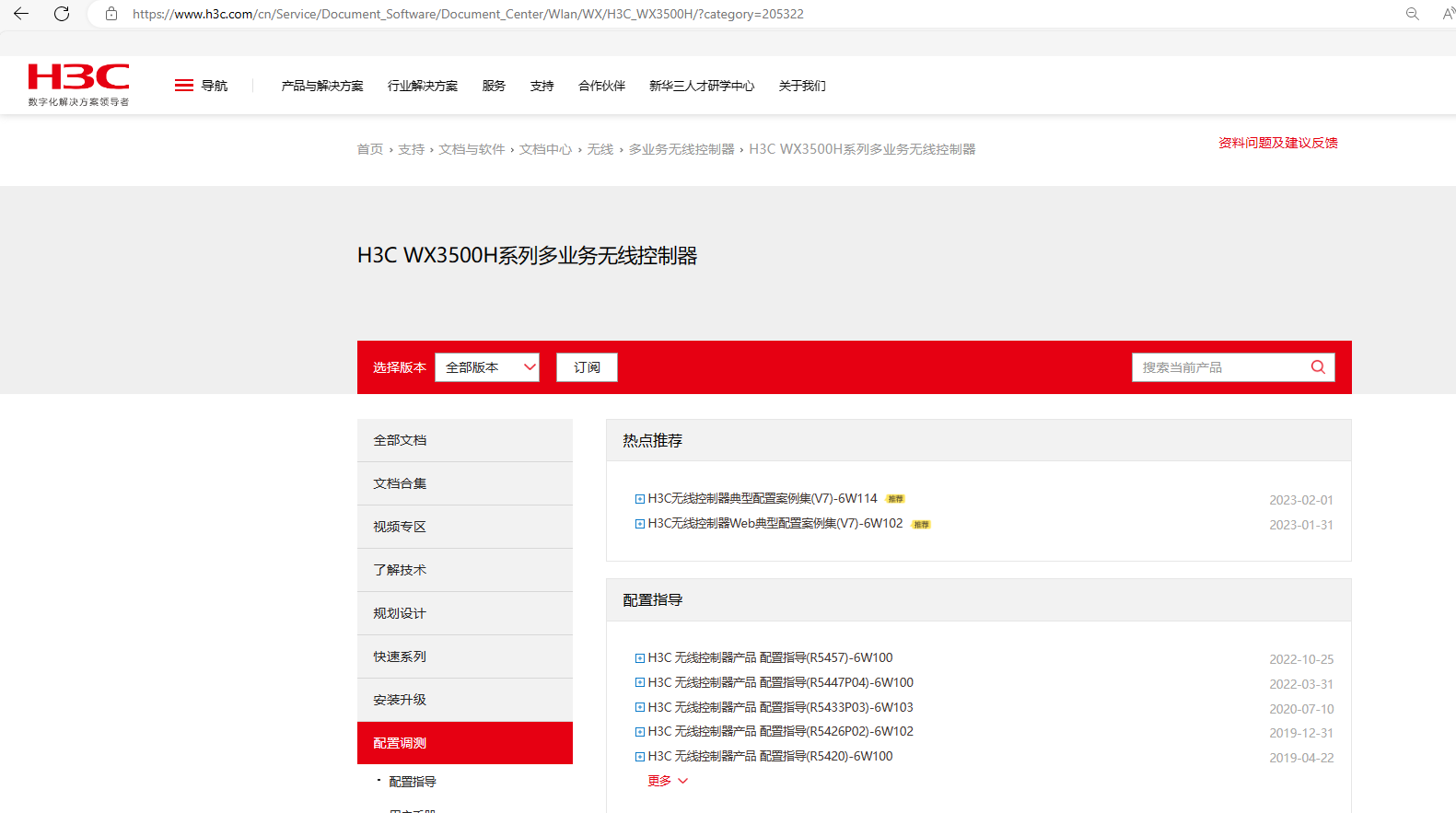The height and width of the screenshot is (813, 1456).
Task: Select 视频专区 in the sidebar
Action: click(x=465, y=527)
